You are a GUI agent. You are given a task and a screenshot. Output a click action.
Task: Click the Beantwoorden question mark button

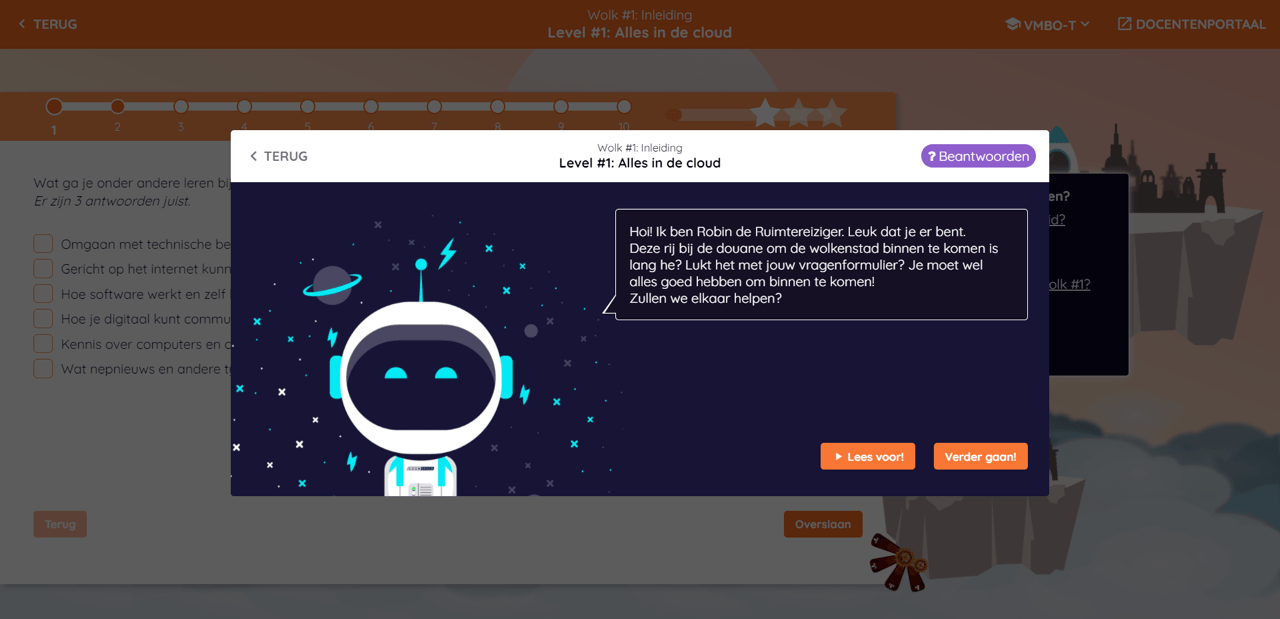point(978,156)
